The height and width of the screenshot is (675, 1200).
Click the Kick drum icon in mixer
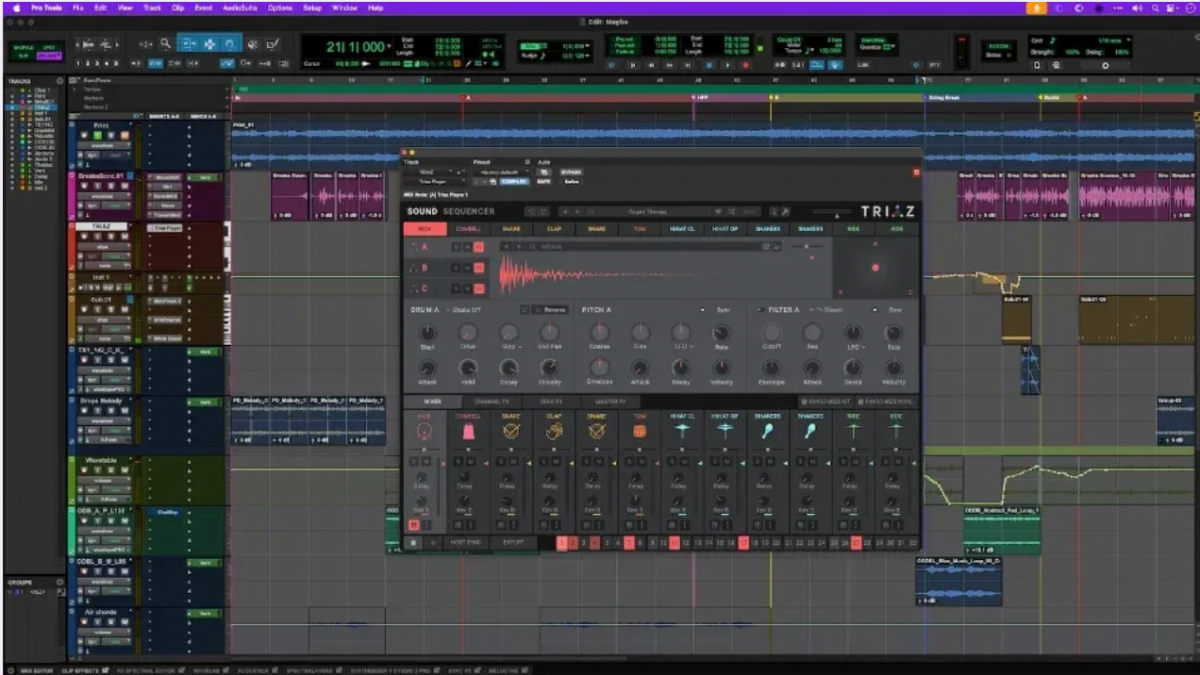(425, 431)
